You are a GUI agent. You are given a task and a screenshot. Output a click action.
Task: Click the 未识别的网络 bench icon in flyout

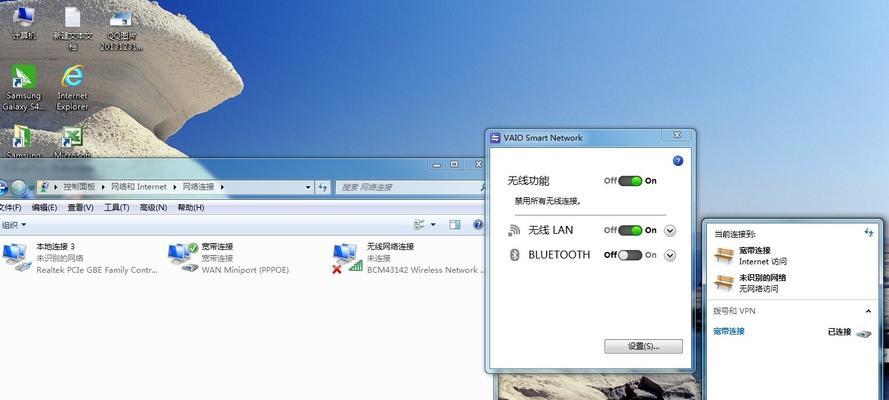[723, 282]
